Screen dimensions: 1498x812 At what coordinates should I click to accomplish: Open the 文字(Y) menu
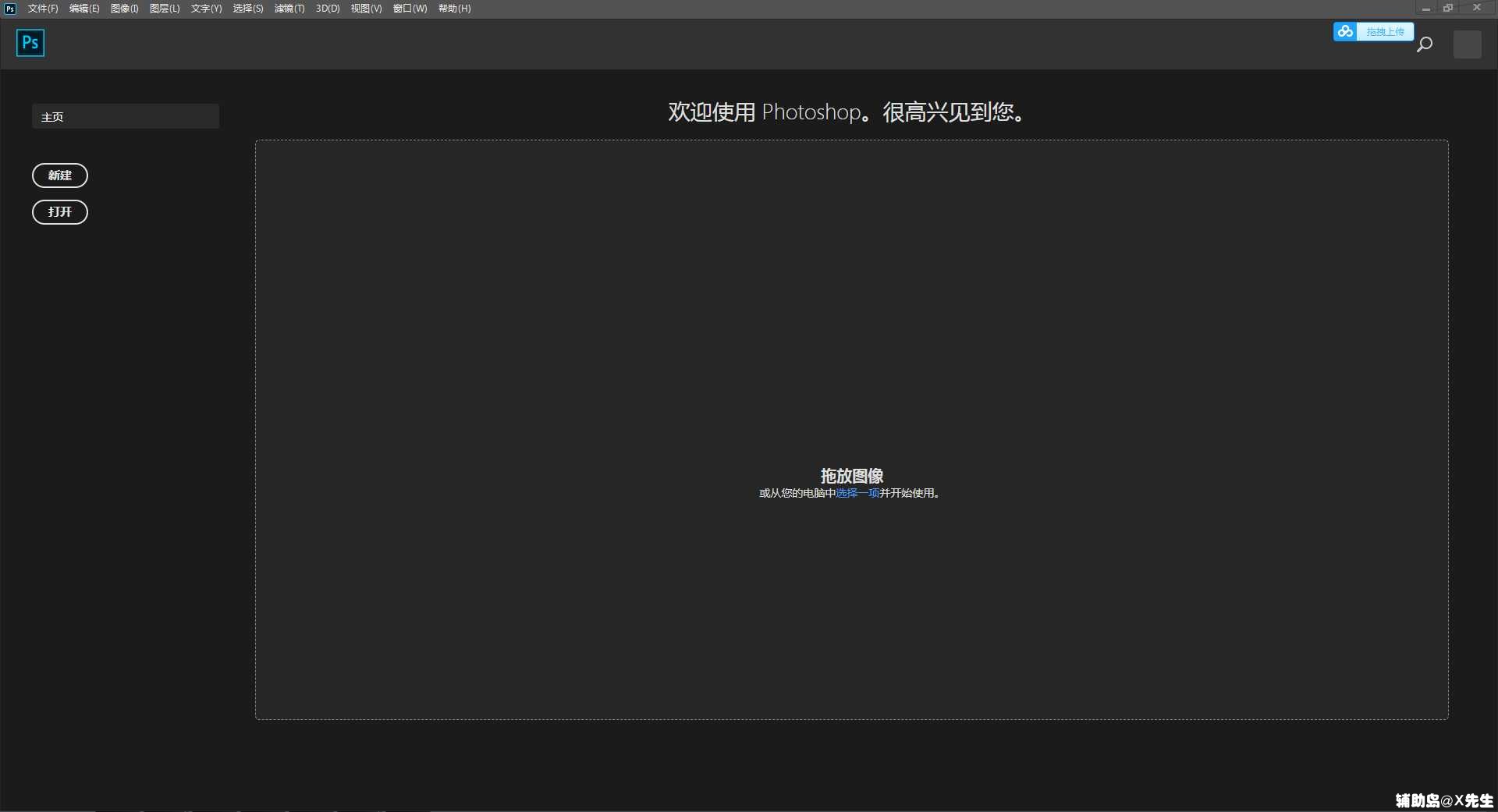[x=206, y=9]
